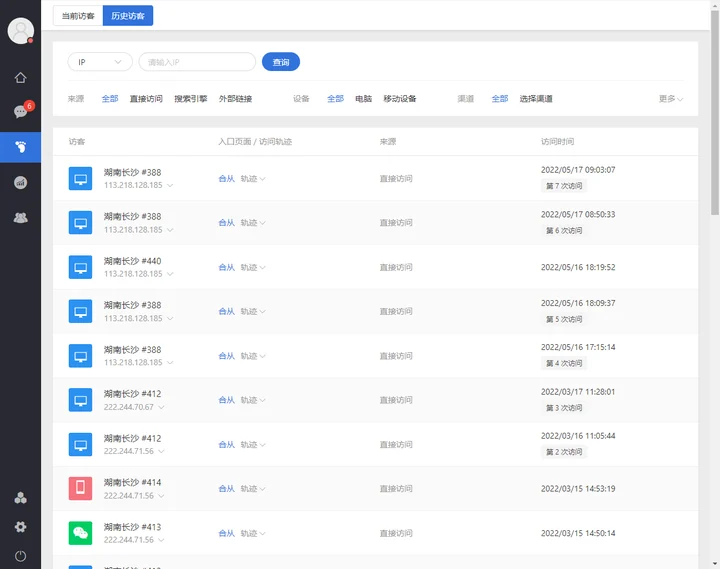Open entry page link for visitor #440

tap(226, 267)
